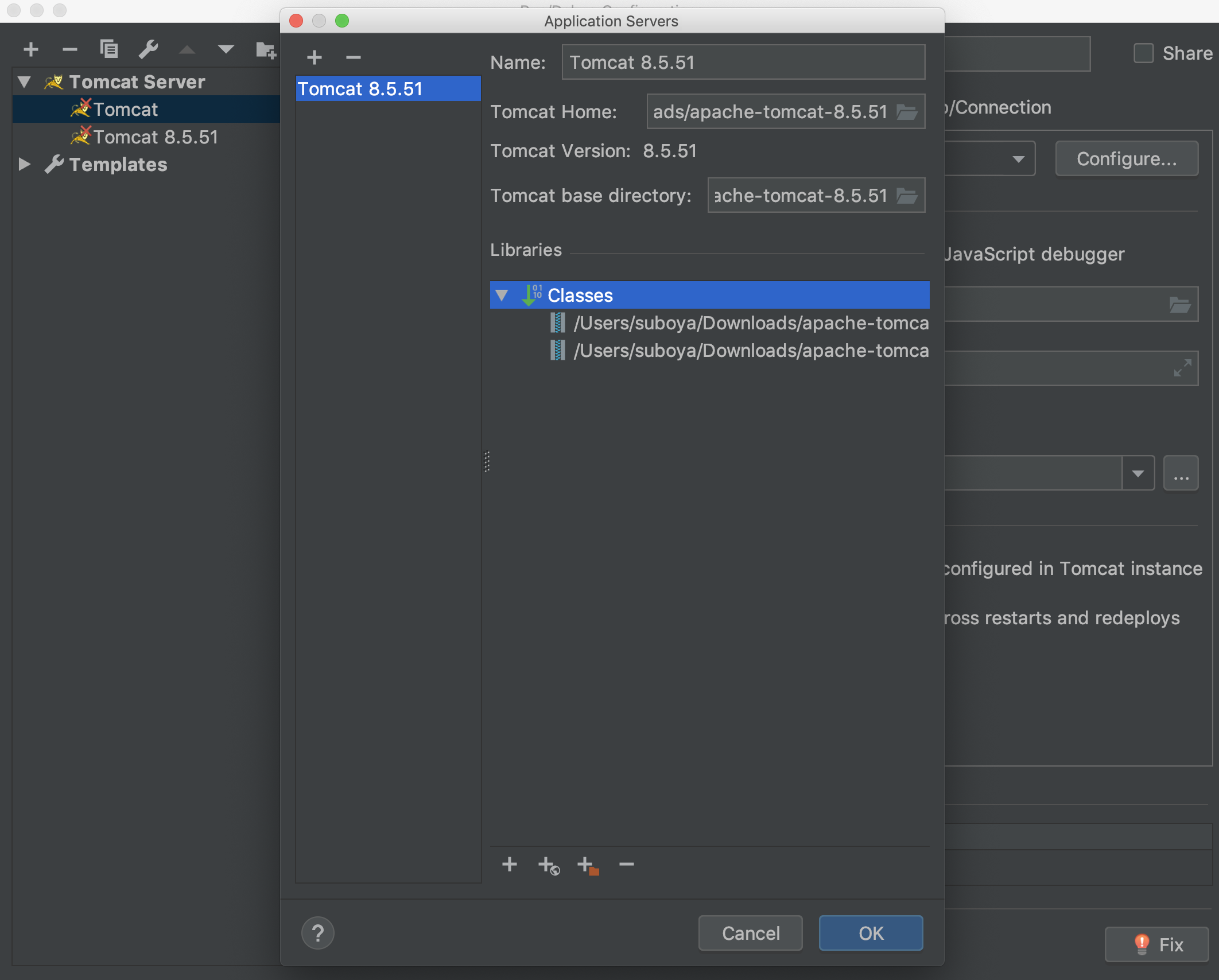Toggle the Share checkbox
The height and width of the screenshot is (980, 1219).
pos(1143,53)
